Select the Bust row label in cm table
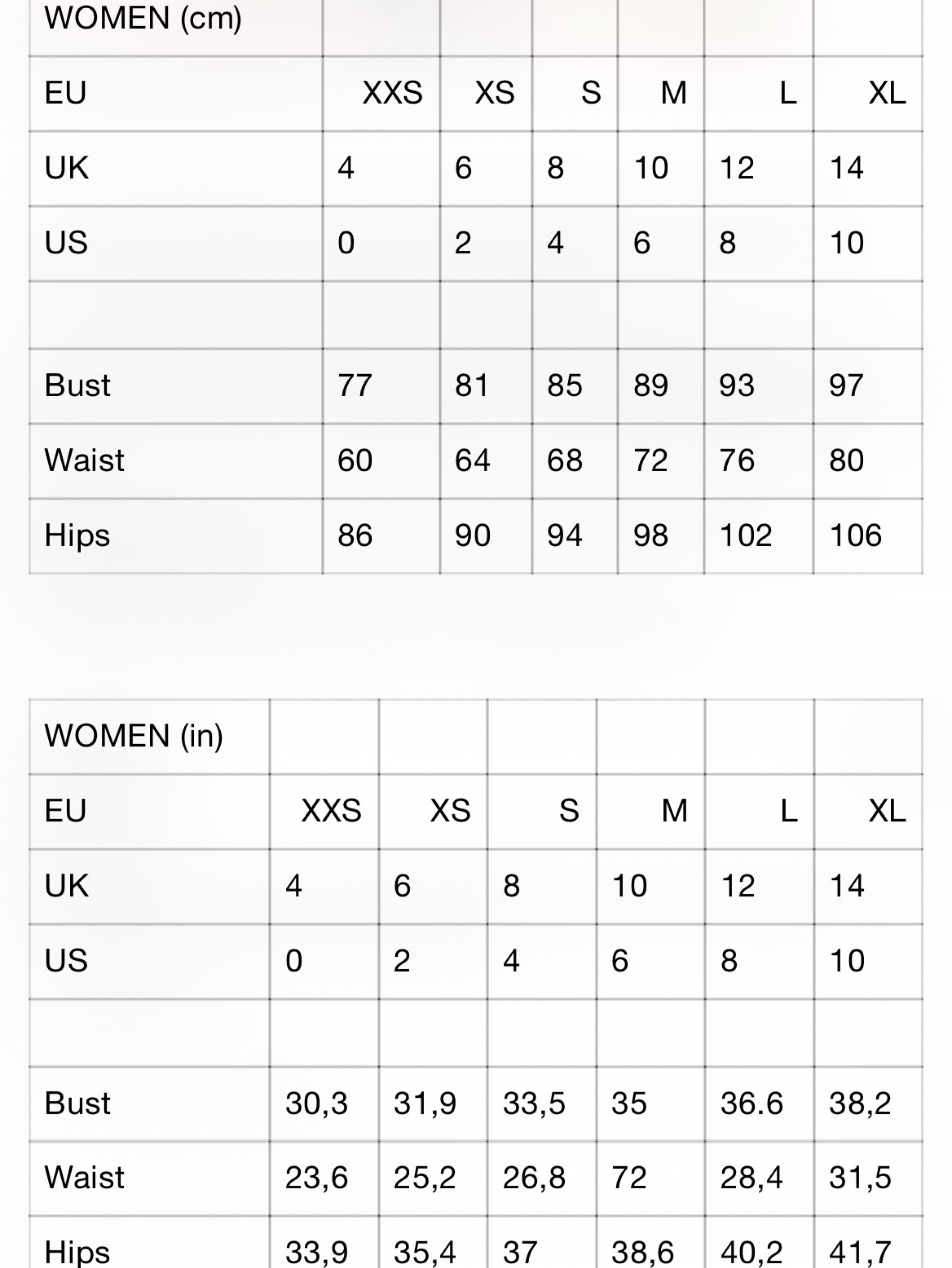 [x=77, y=385]
